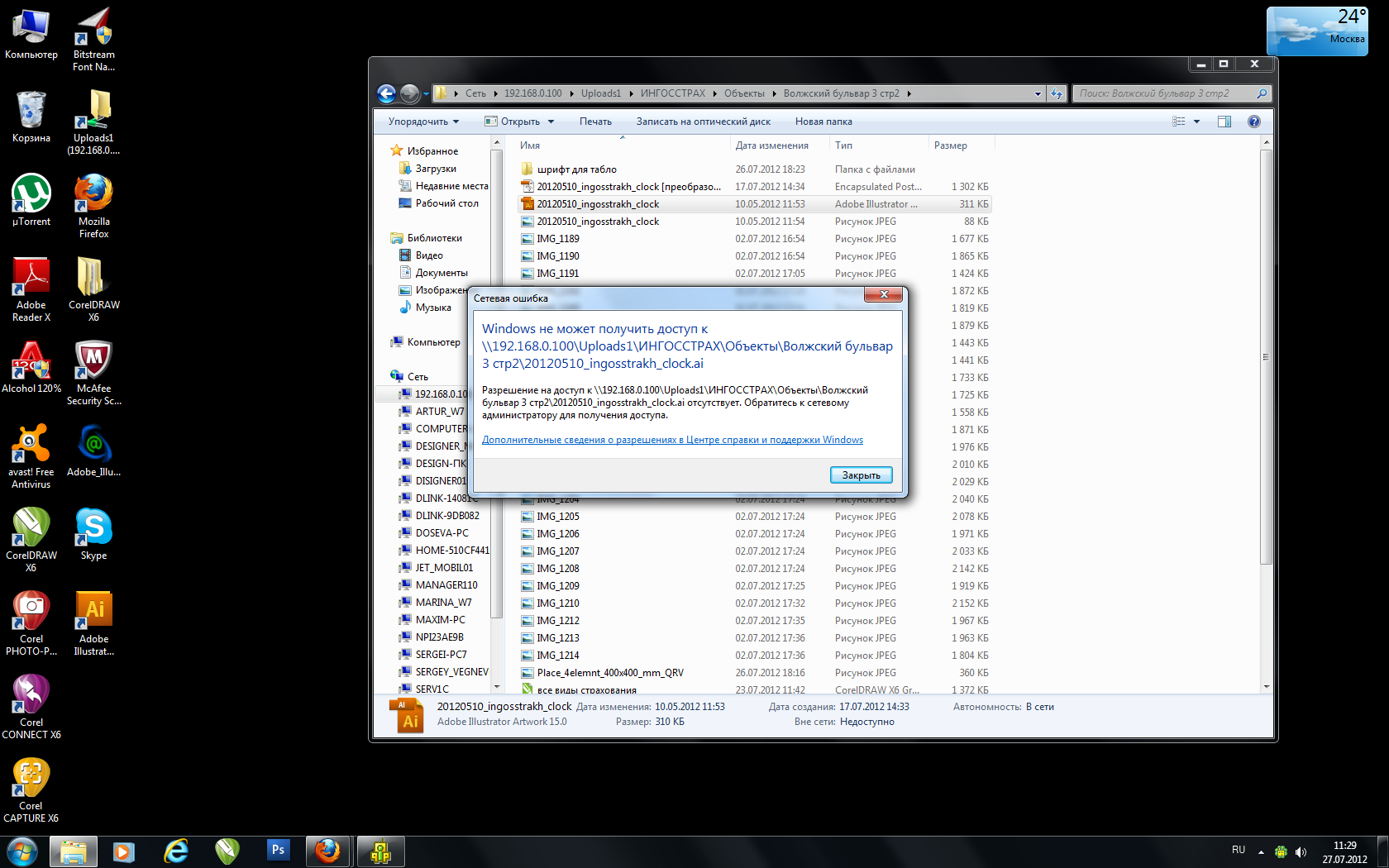Open Windows Explorer from taskbar
Screen dimensions: 1389x868
point(73,851)
